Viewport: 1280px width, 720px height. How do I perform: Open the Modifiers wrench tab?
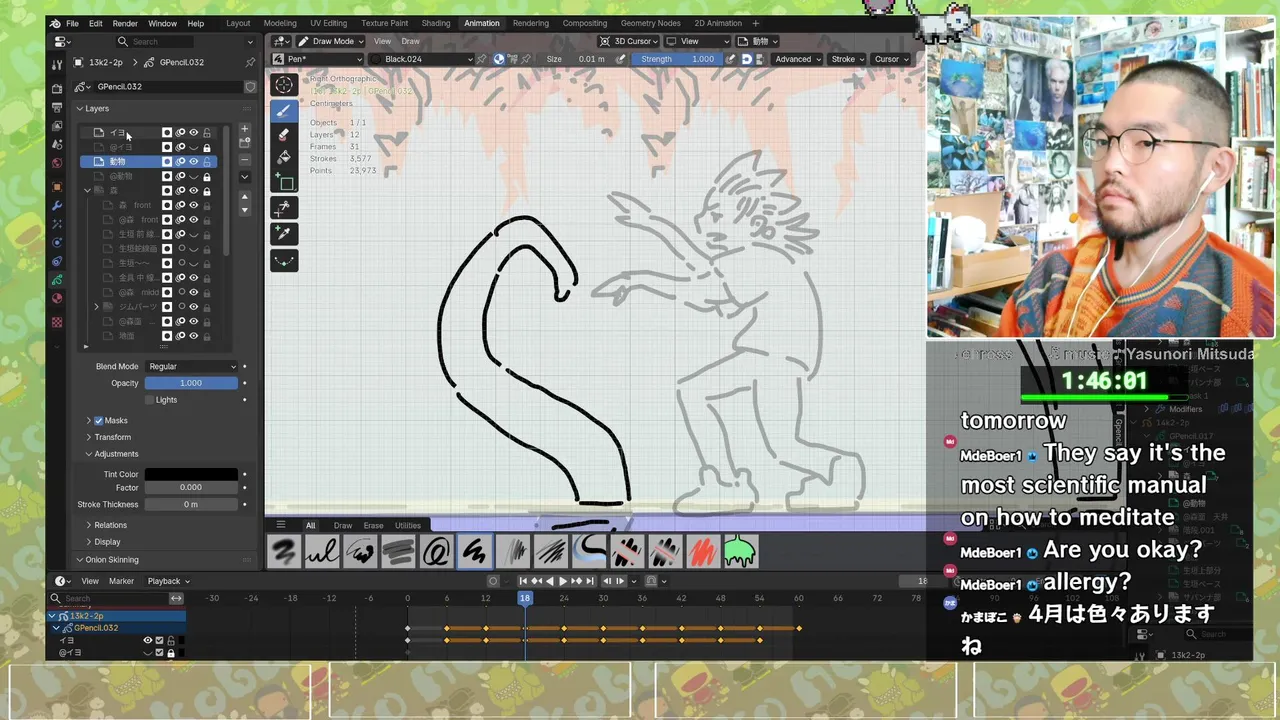coord(57,205)
